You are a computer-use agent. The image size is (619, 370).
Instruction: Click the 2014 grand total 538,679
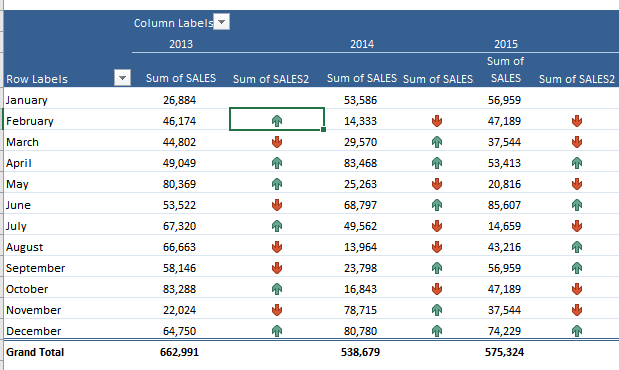360,352
